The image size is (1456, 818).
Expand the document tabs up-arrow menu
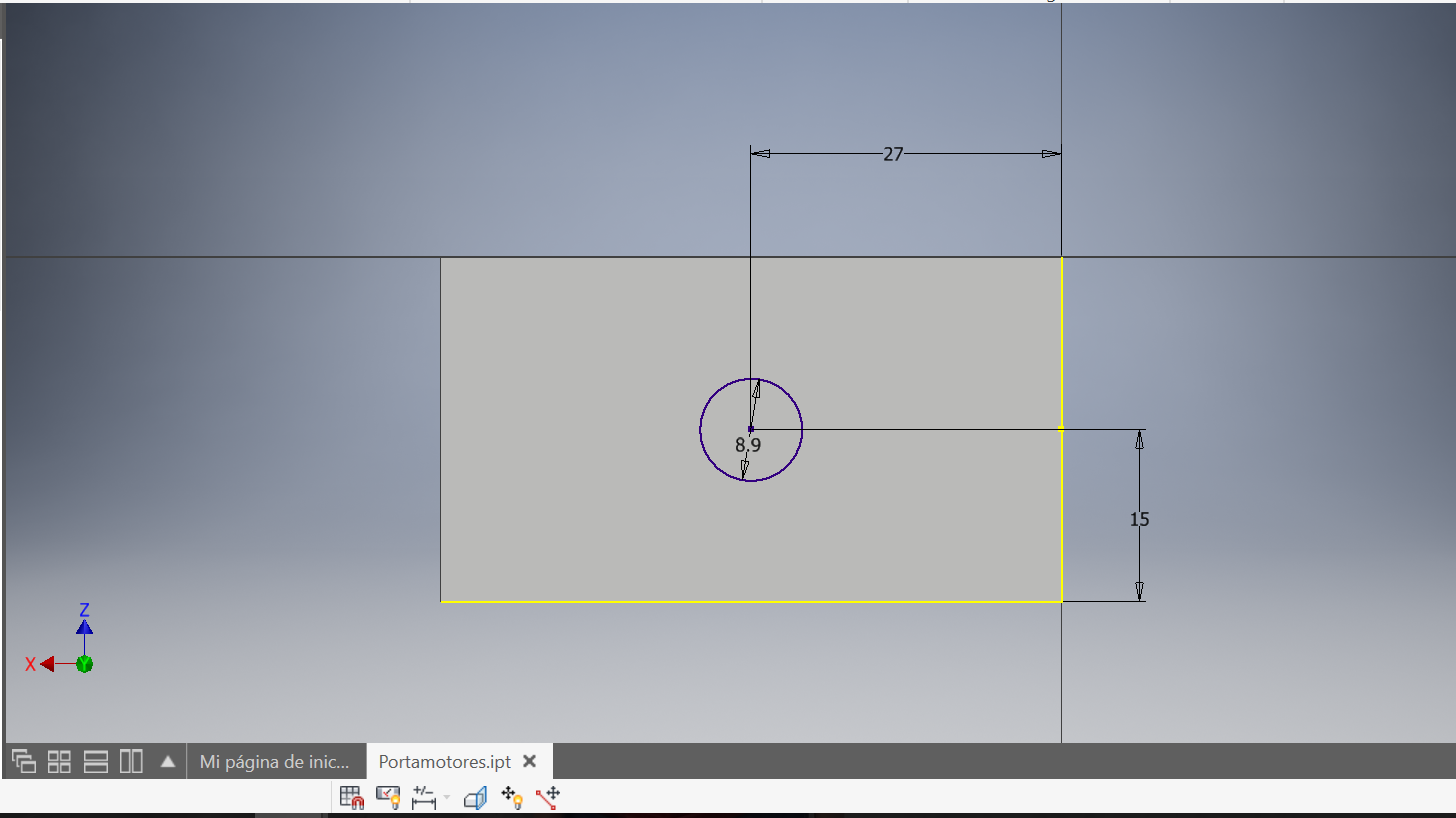tap(168, 761)
